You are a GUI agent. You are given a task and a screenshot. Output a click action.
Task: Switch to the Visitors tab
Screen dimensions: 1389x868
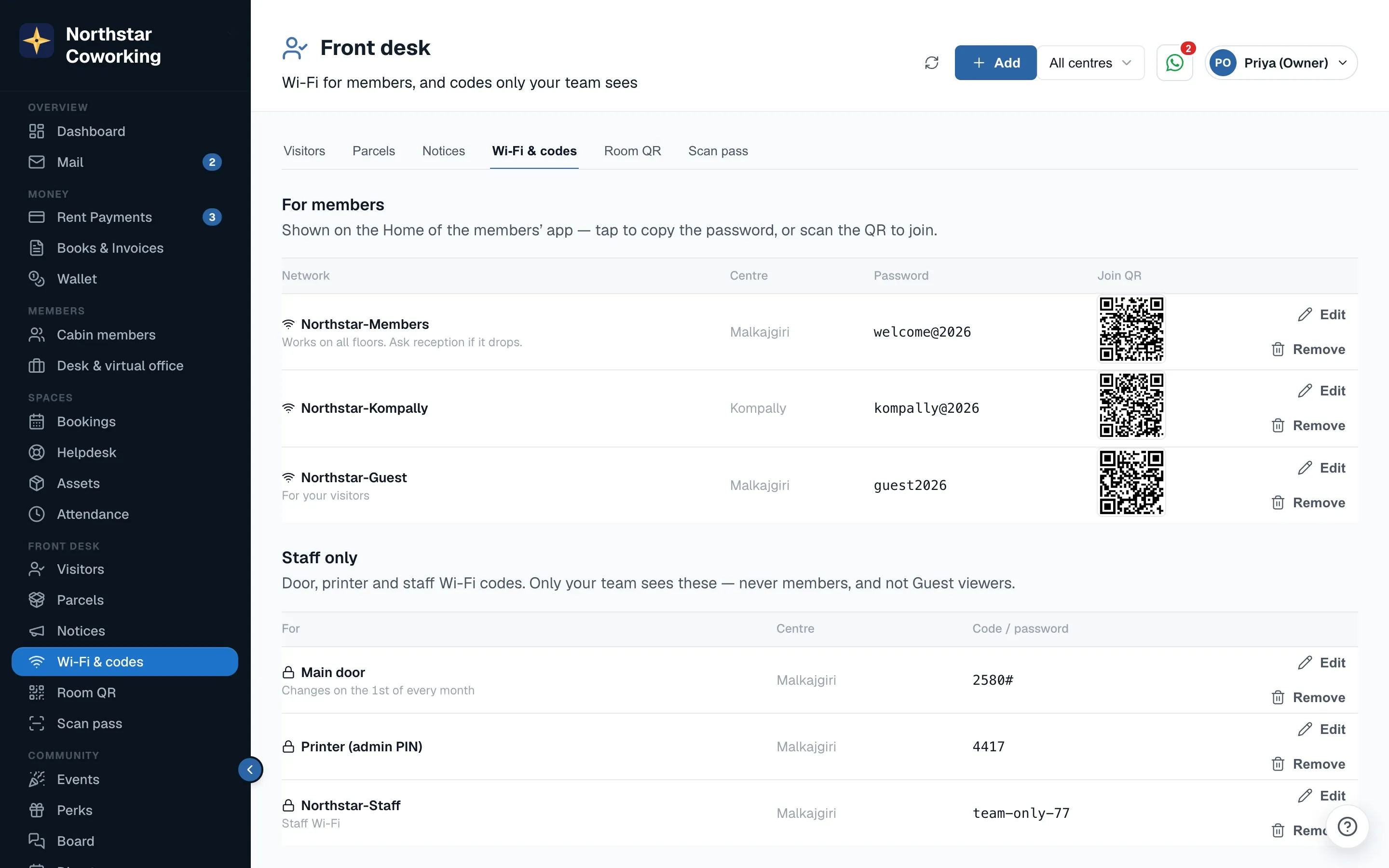pyautogui.click(x=304, y=151)
